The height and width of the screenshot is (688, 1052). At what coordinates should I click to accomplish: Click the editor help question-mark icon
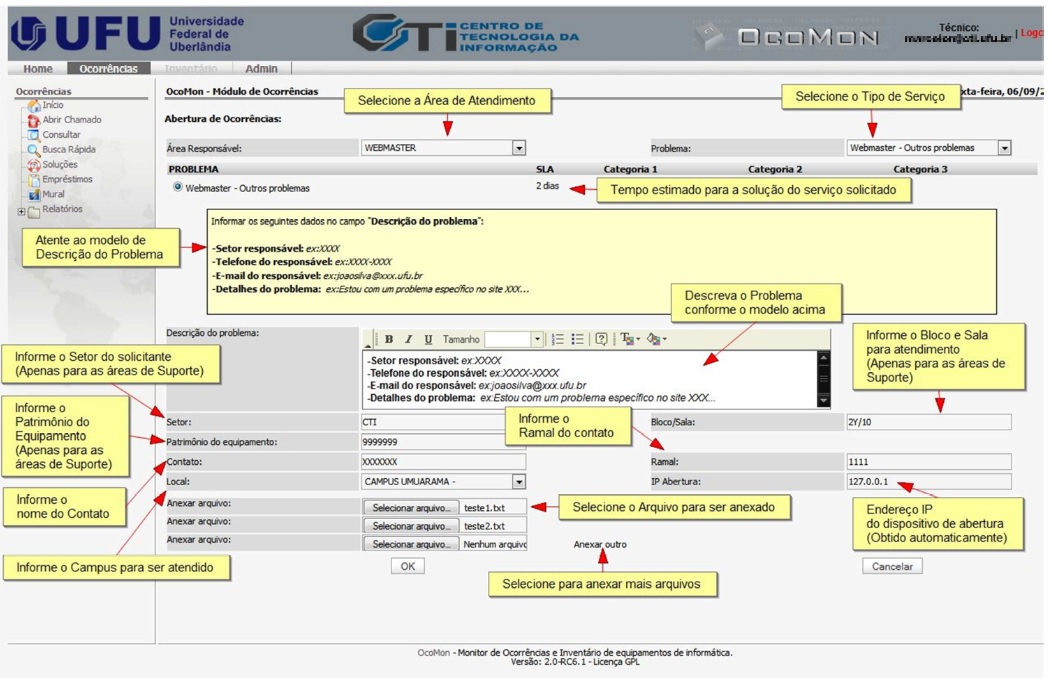tap(601, 340)
